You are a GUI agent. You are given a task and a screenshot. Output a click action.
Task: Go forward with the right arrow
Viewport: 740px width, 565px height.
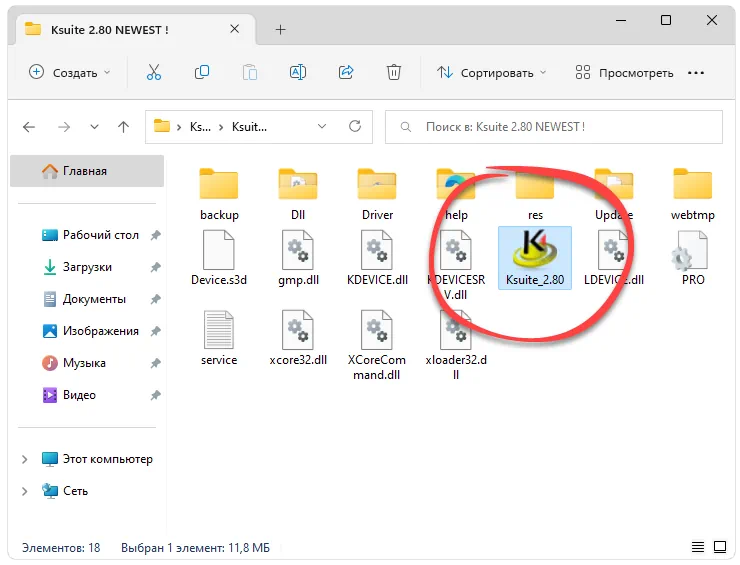(64, 127)
